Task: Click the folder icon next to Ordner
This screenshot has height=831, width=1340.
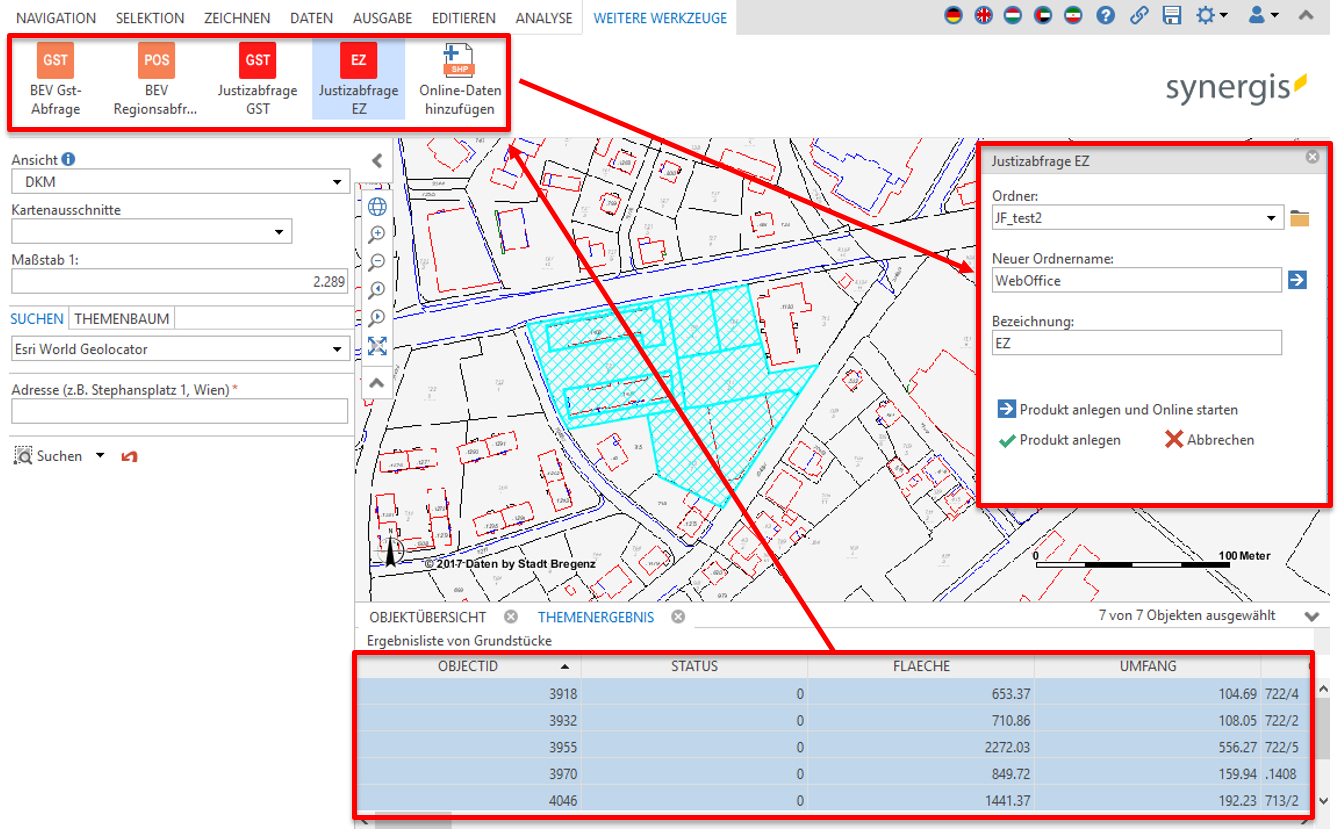Action: [1299, 219]
